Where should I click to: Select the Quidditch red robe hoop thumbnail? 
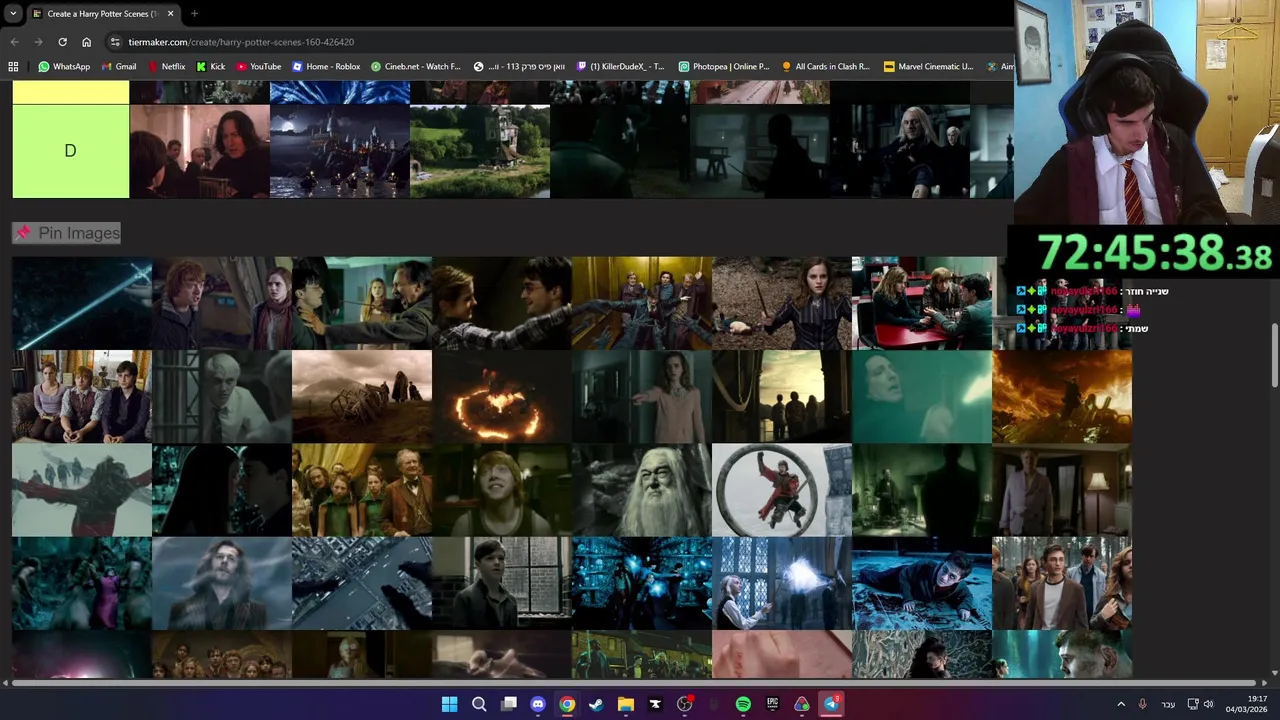(782, 490)
